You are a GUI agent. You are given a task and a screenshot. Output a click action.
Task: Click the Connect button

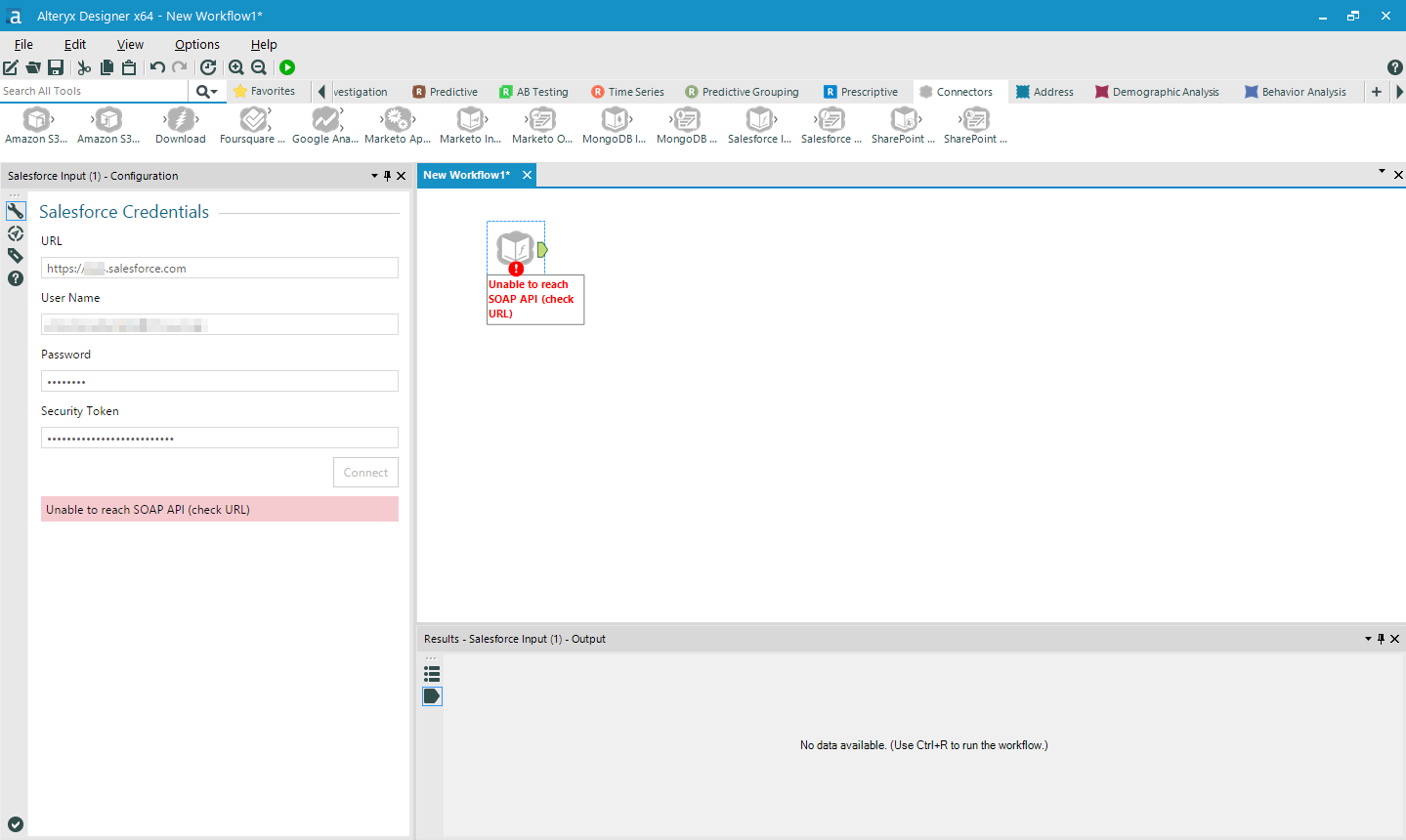tap(365, 472)
